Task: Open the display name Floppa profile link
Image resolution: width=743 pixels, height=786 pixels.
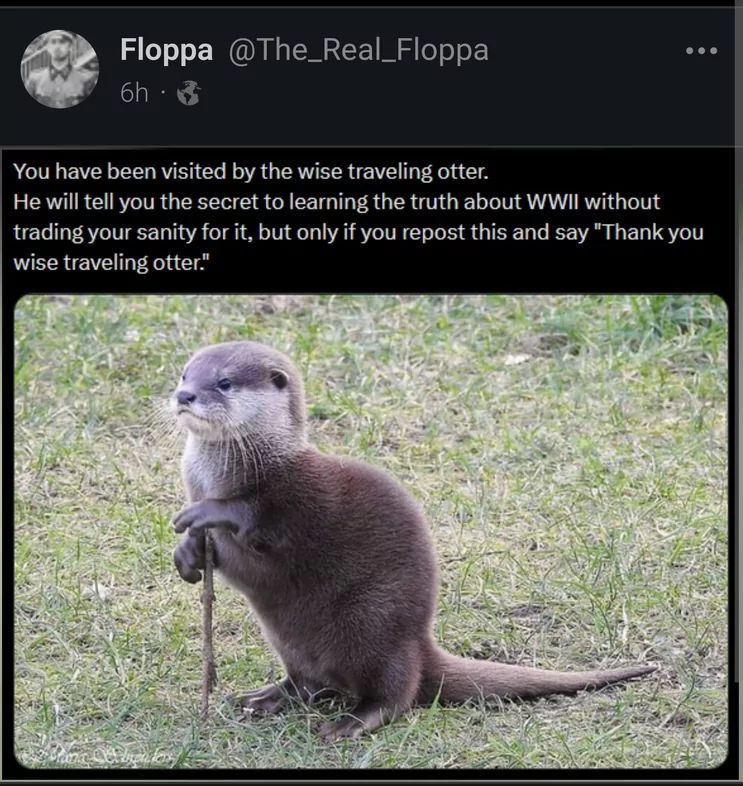Action: click(x=166, y=50)
